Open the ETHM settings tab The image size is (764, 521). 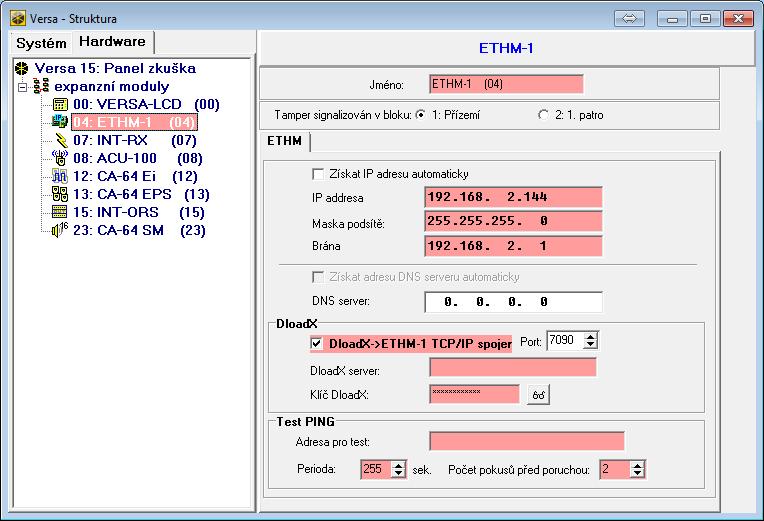click(x=285, y=141)
